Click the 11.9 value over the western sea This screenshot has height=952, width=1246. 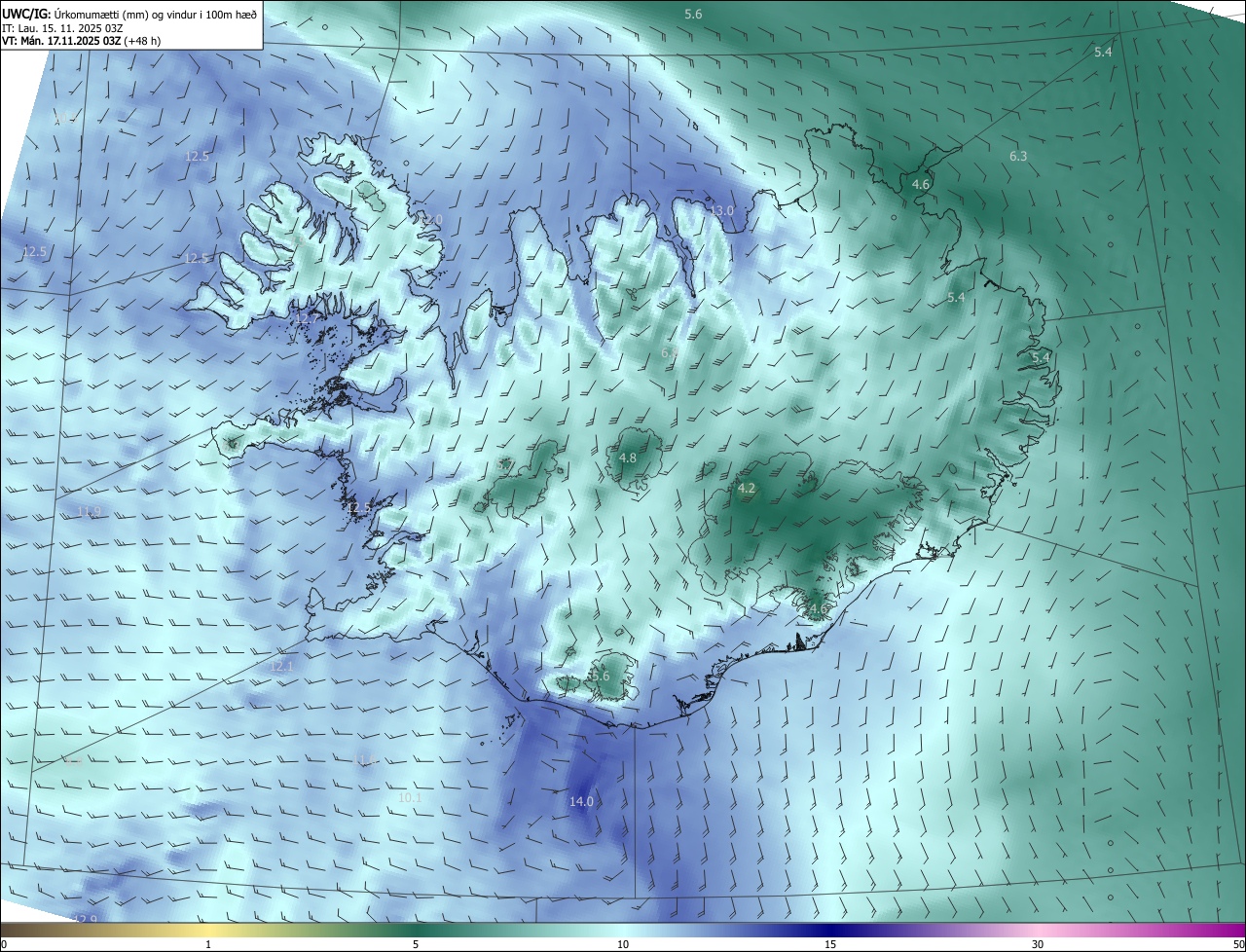89,511
